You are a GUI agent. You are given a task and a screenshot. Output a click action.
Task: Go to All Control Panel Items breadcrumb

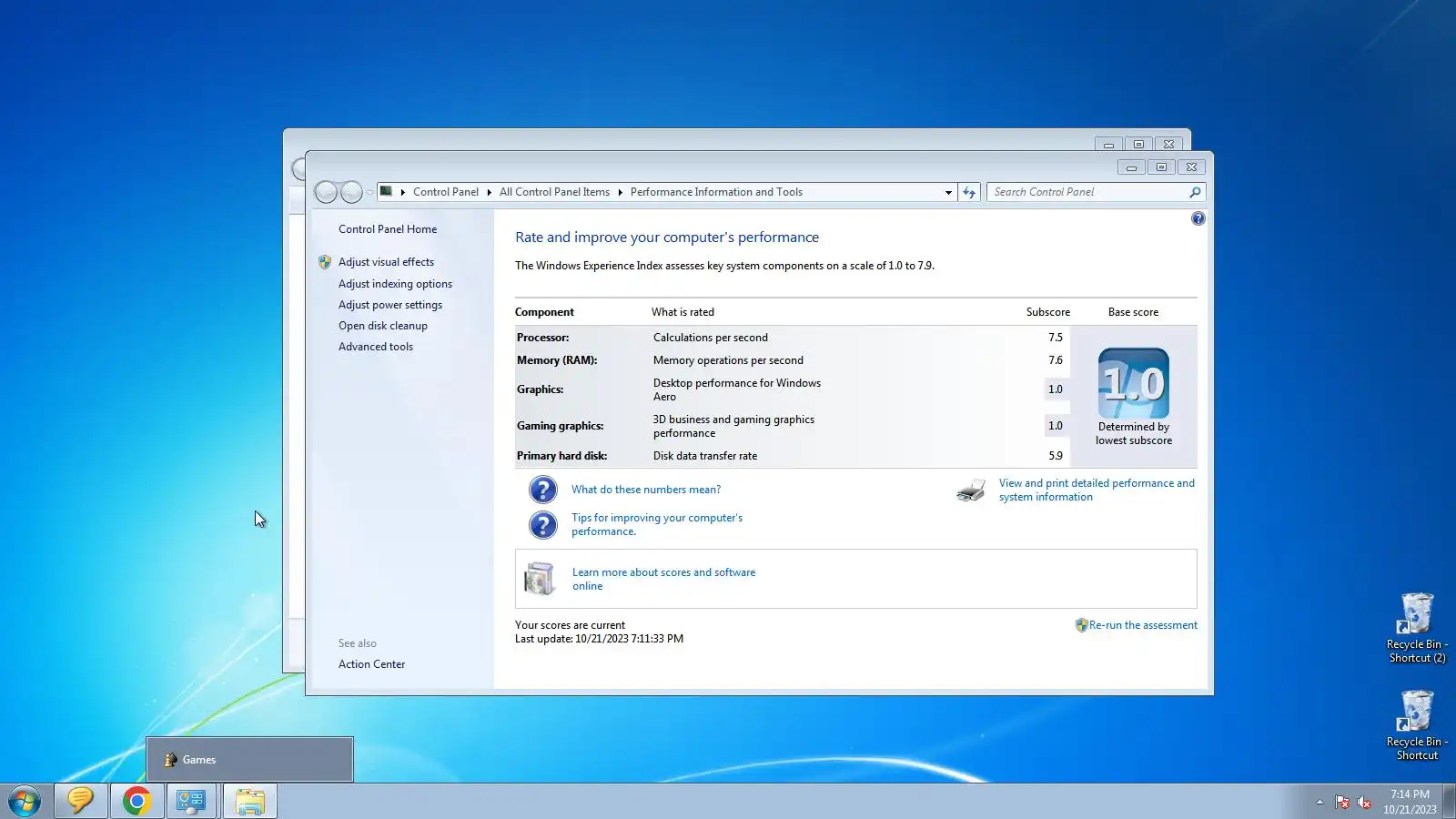point(554,192)
